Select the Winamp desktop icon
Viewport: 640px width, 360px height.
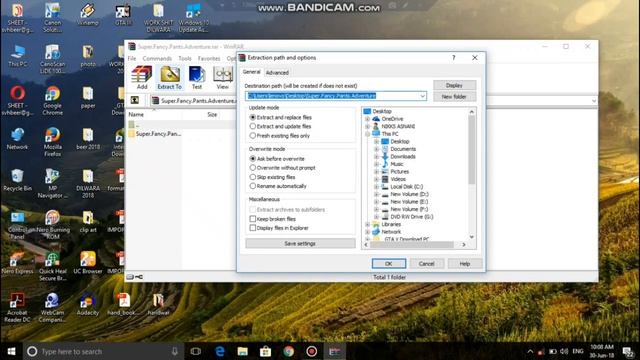[88, 15]
